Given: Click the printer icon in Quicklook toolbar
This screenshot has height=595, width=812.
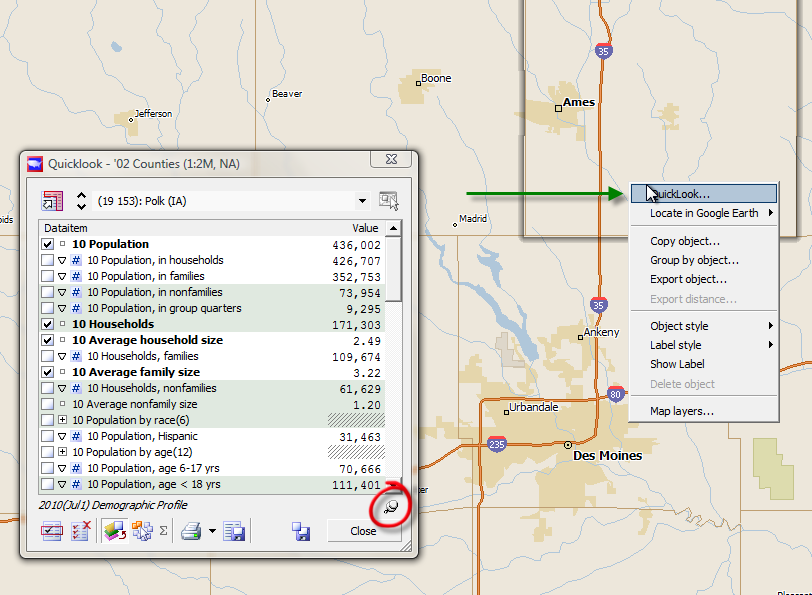Looking at the screenshot, I should click(191, 531).
